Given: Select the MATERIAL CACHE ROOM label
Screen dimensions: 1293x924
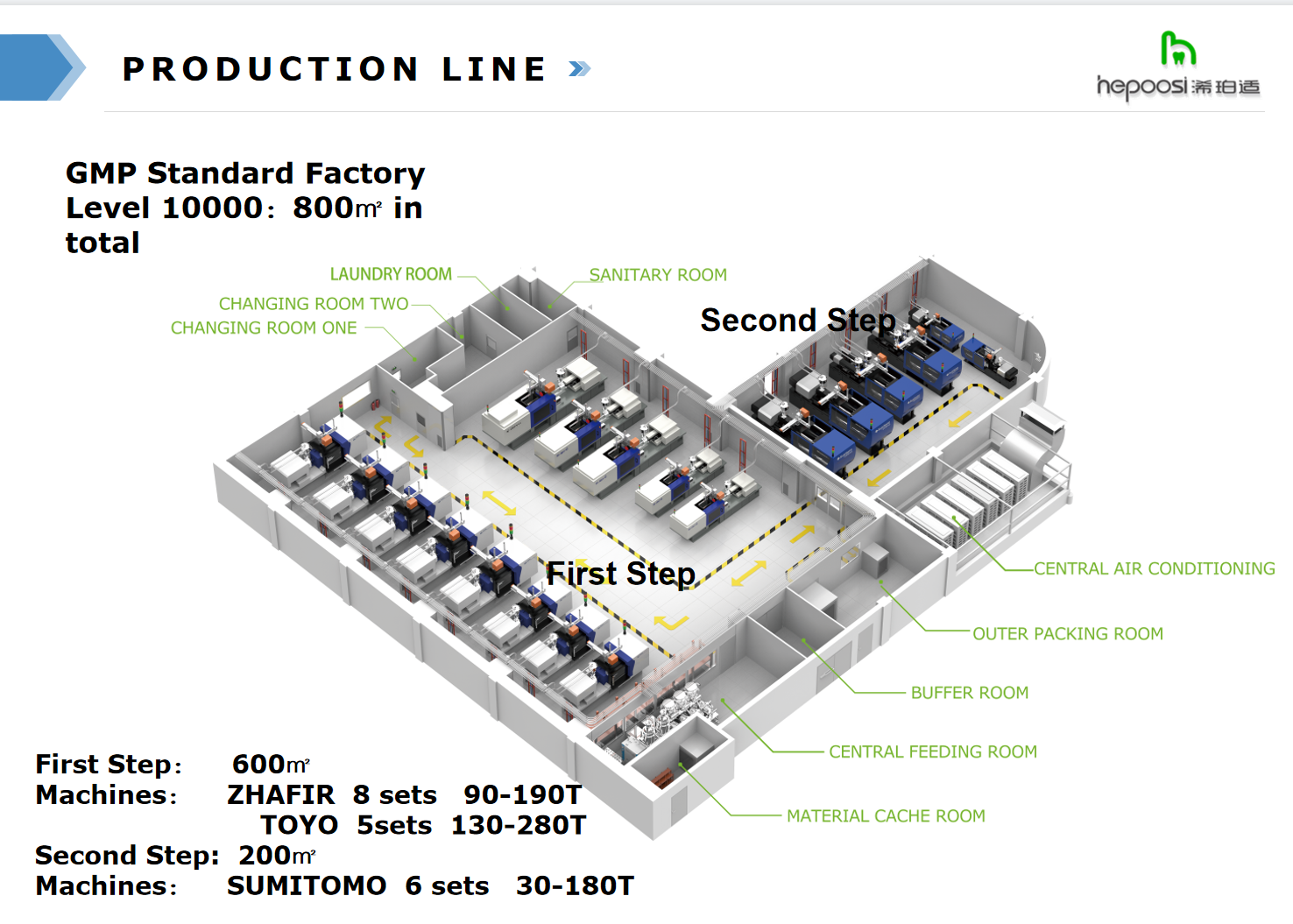Looking at the screenshot, I should (x=885, y=816).
